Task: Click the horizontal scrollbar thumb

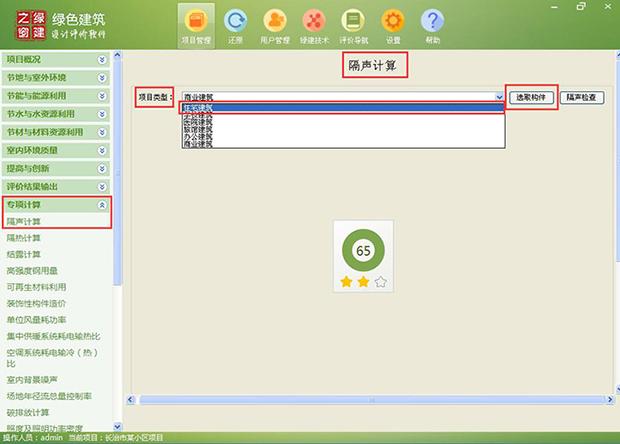Action: [371, 400]
